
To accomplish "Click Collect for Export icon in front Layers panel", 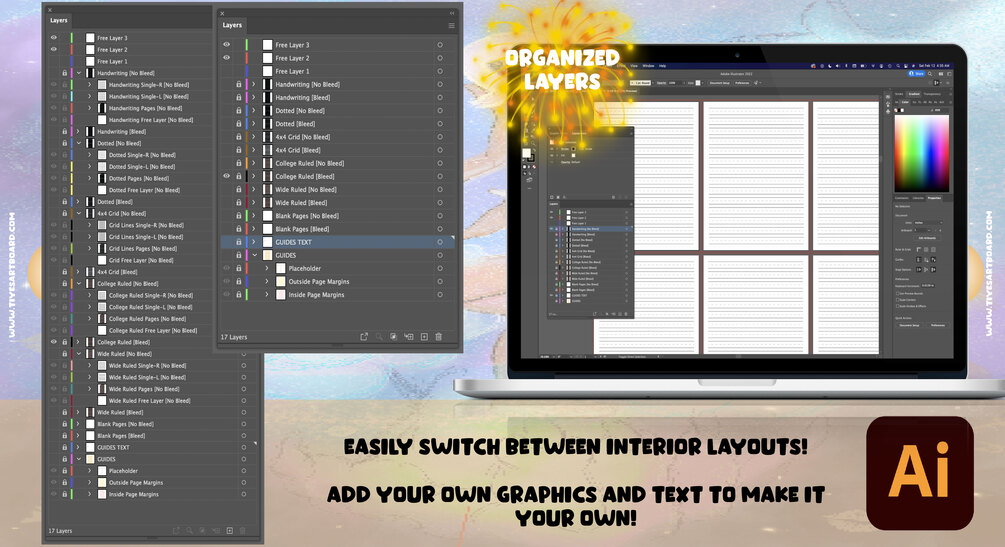I will tap(364, 337).
